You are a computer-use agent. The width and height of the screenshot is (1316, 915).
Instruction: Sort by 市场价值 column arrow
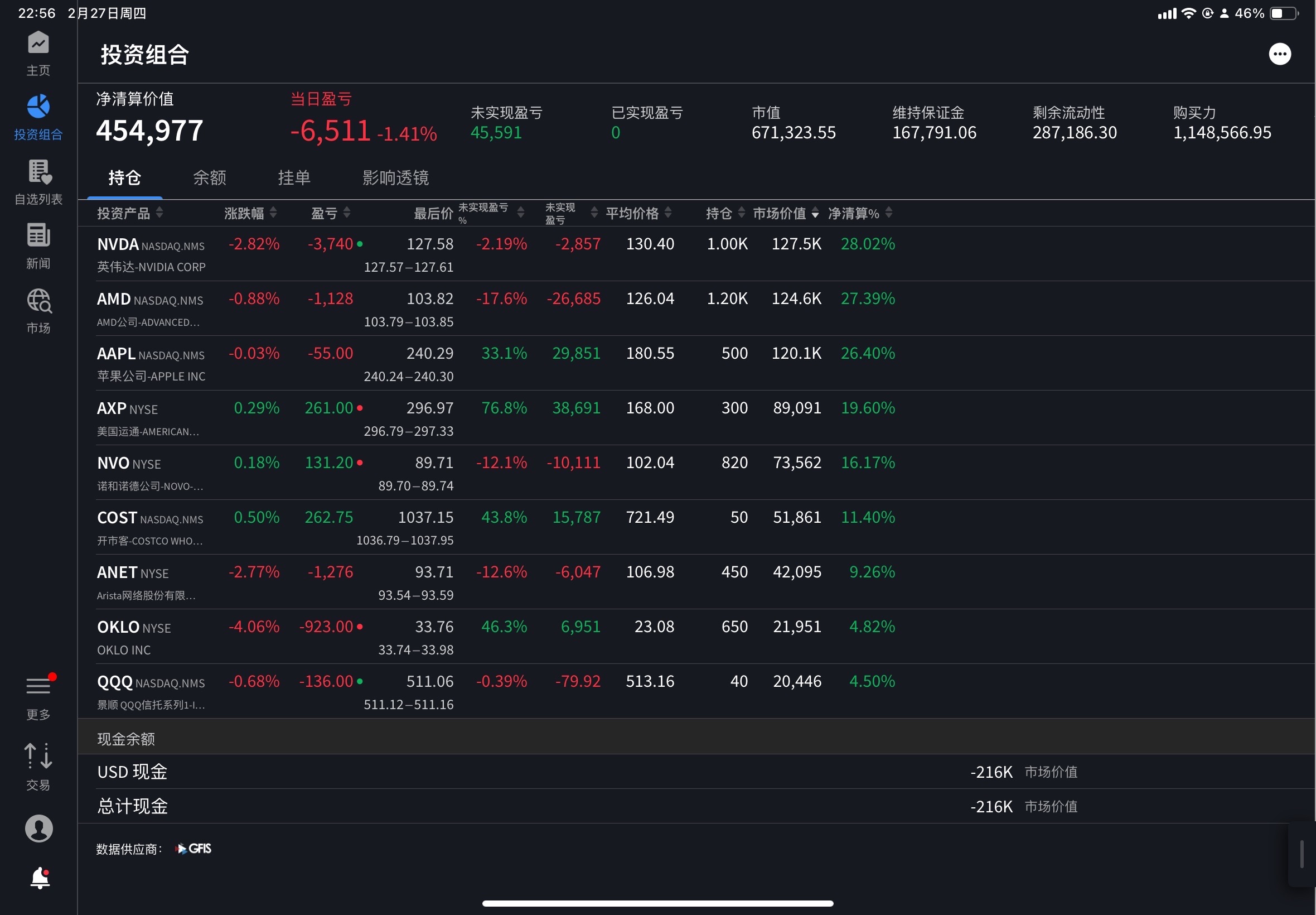(x=815, y=214)
